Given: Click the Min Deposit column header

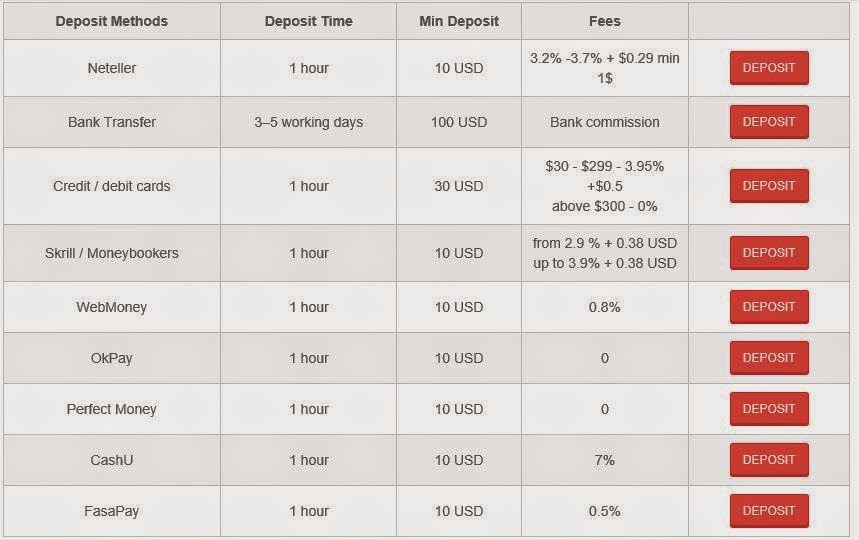Looking at the screenshot, I should click(459, 21).
